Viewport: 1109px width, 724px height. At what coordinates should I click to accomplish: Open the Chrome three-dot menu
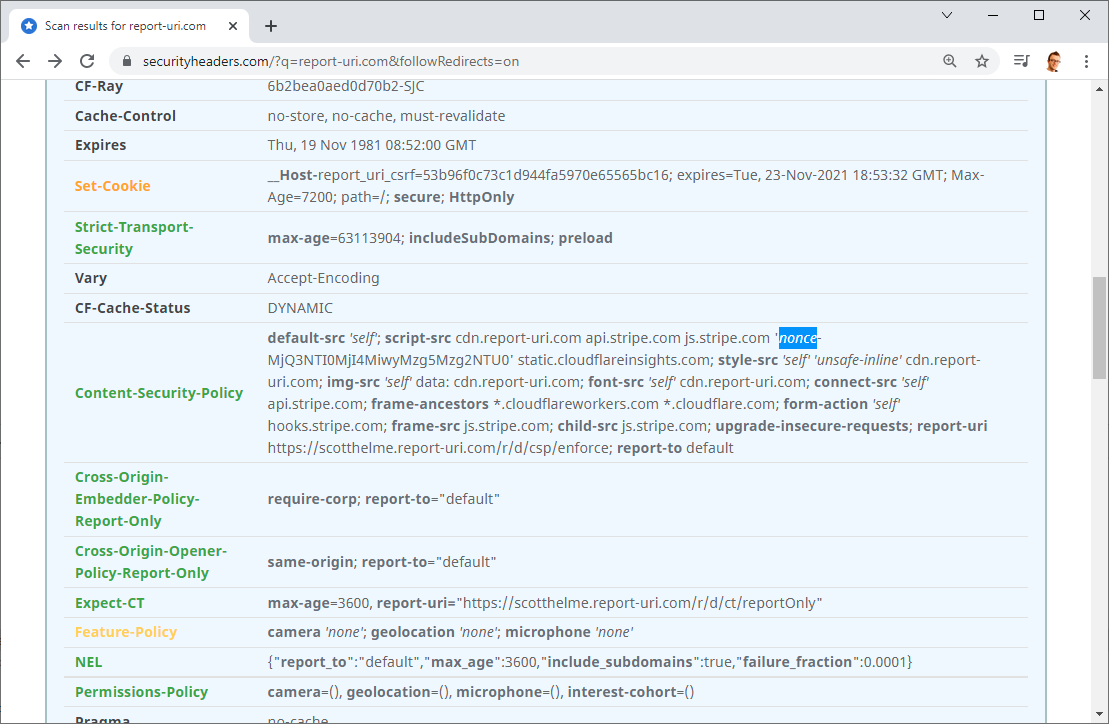click(1086, 62)
